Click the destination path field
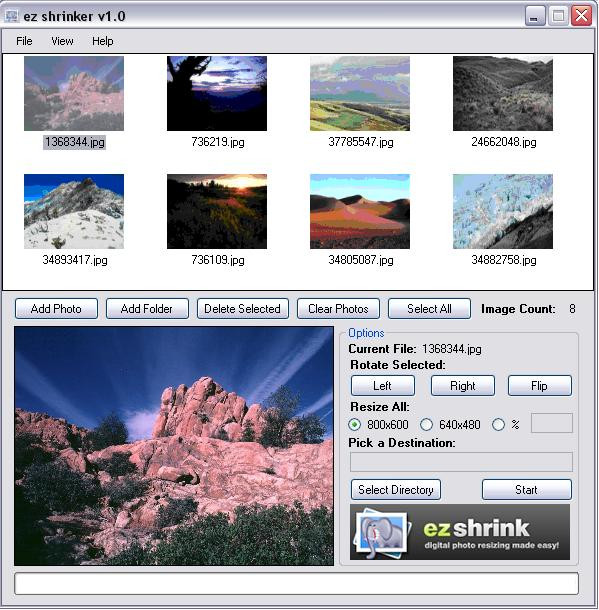Screen dimensions: 599x610 (461, 462)
